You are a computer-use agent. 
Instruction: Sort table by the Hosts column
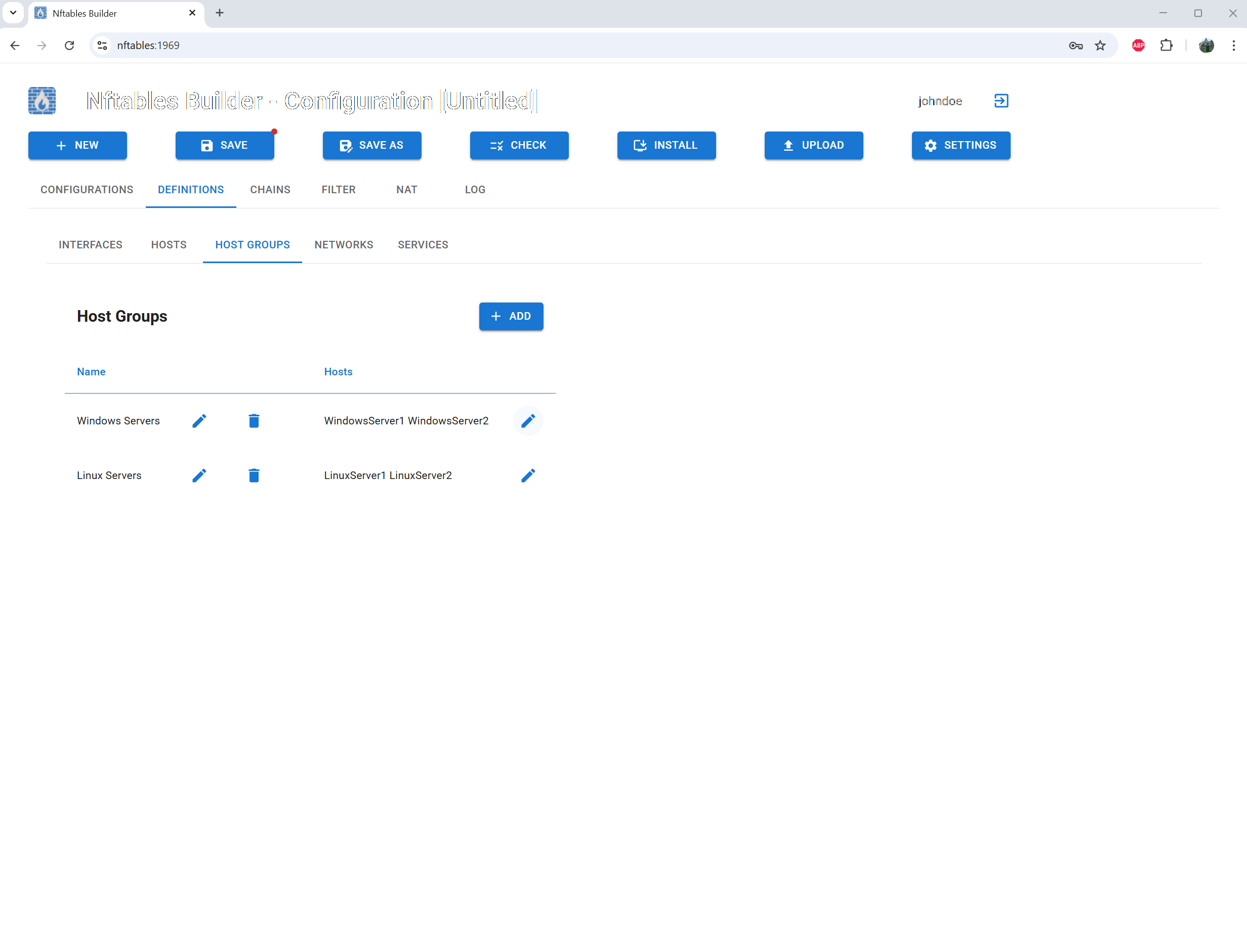pos(338,371)
